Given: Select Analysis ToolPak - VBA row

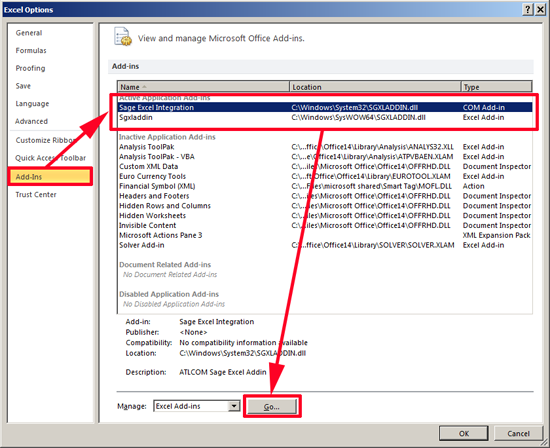Looking at the screenshot, I should click(325, 157).
